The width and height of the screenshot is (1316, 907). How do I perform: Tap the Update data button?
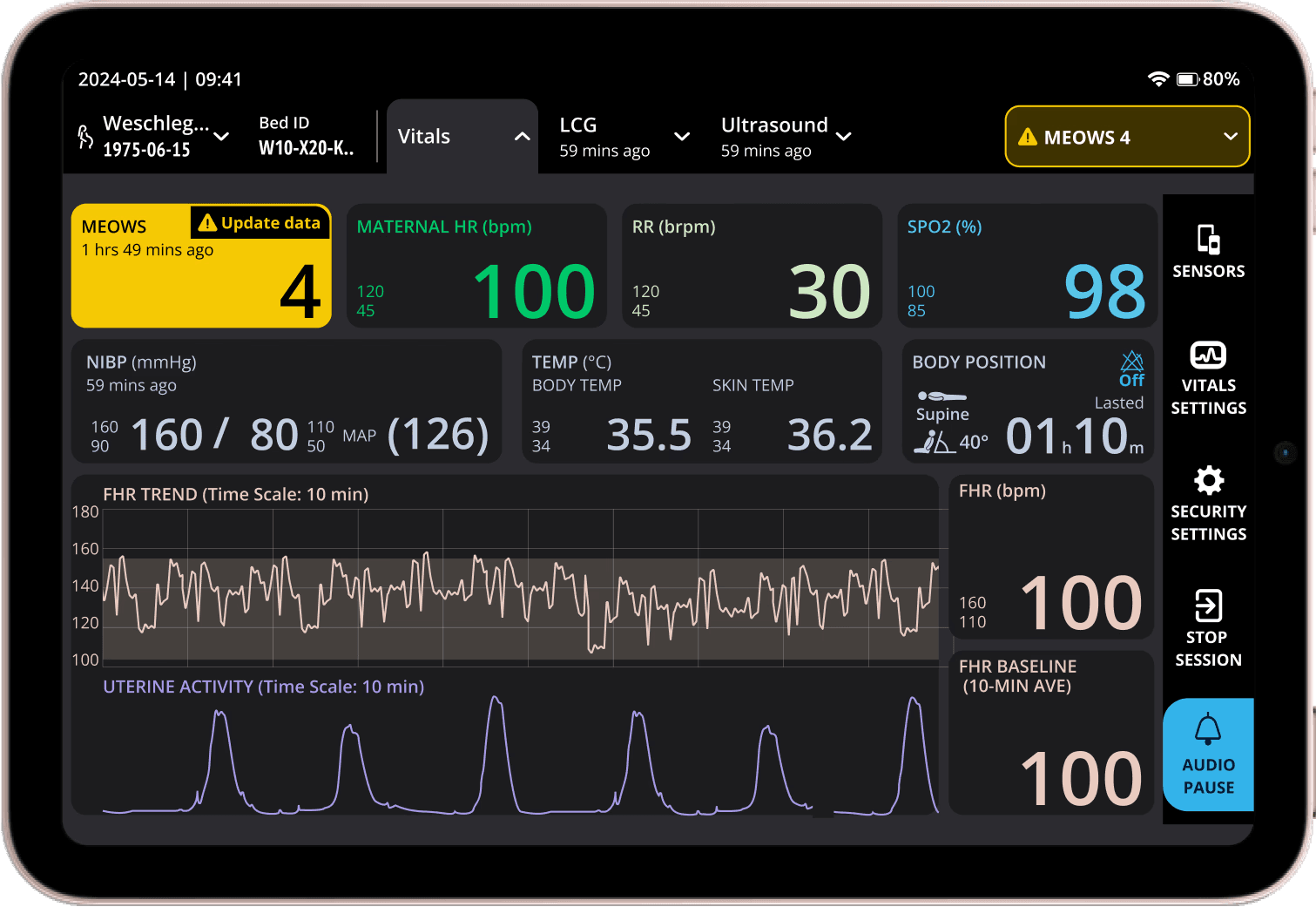click(x=260, y=223)
